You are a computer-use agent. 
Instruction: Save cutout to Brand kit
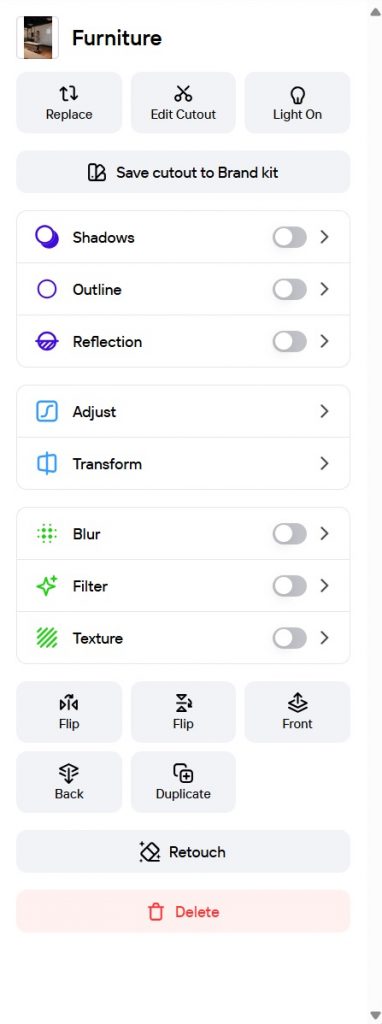(183, 172)
